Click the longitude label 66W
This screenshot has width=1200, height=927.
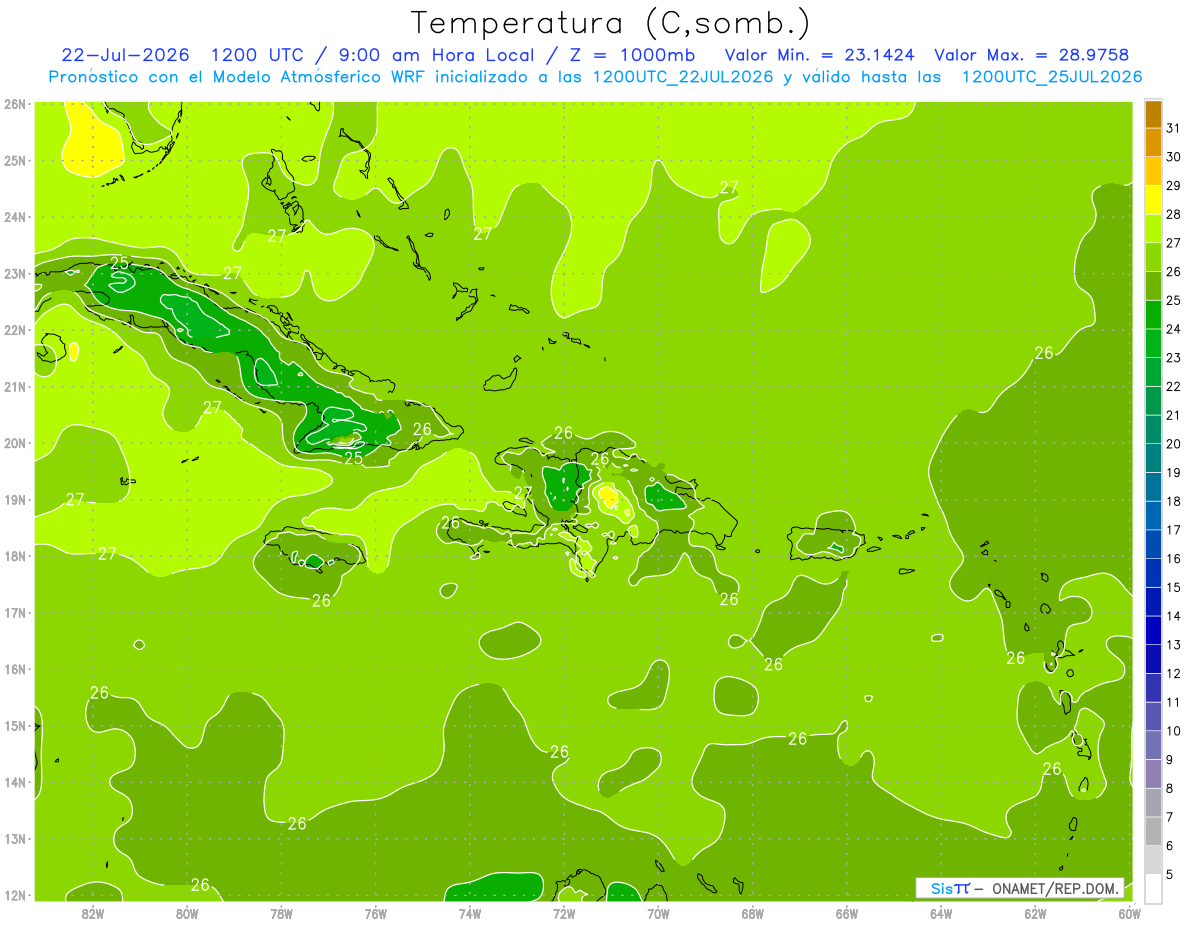[847, 913]
